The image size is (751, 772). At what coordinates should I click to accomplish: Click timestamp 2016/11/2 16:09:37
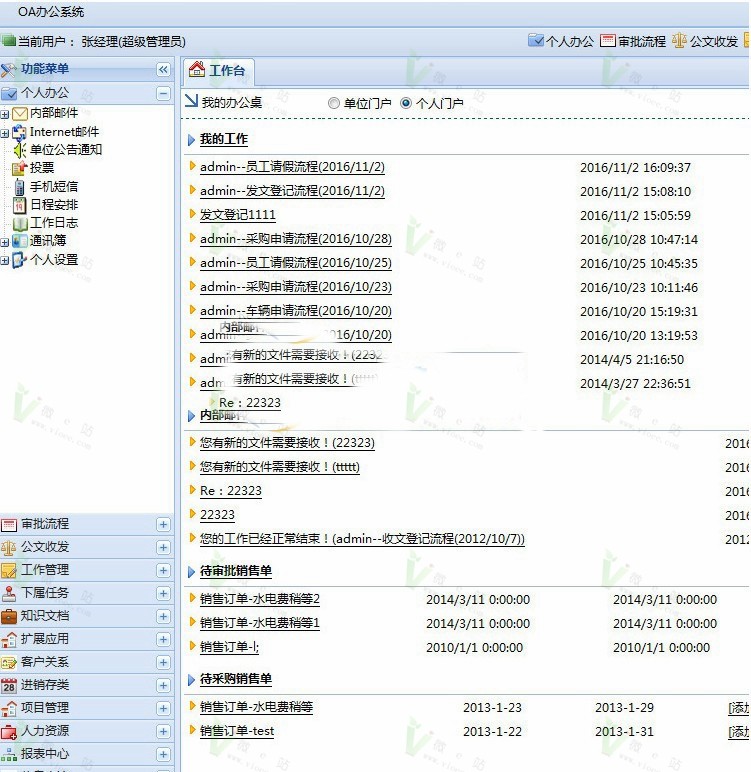pos(635,167)
